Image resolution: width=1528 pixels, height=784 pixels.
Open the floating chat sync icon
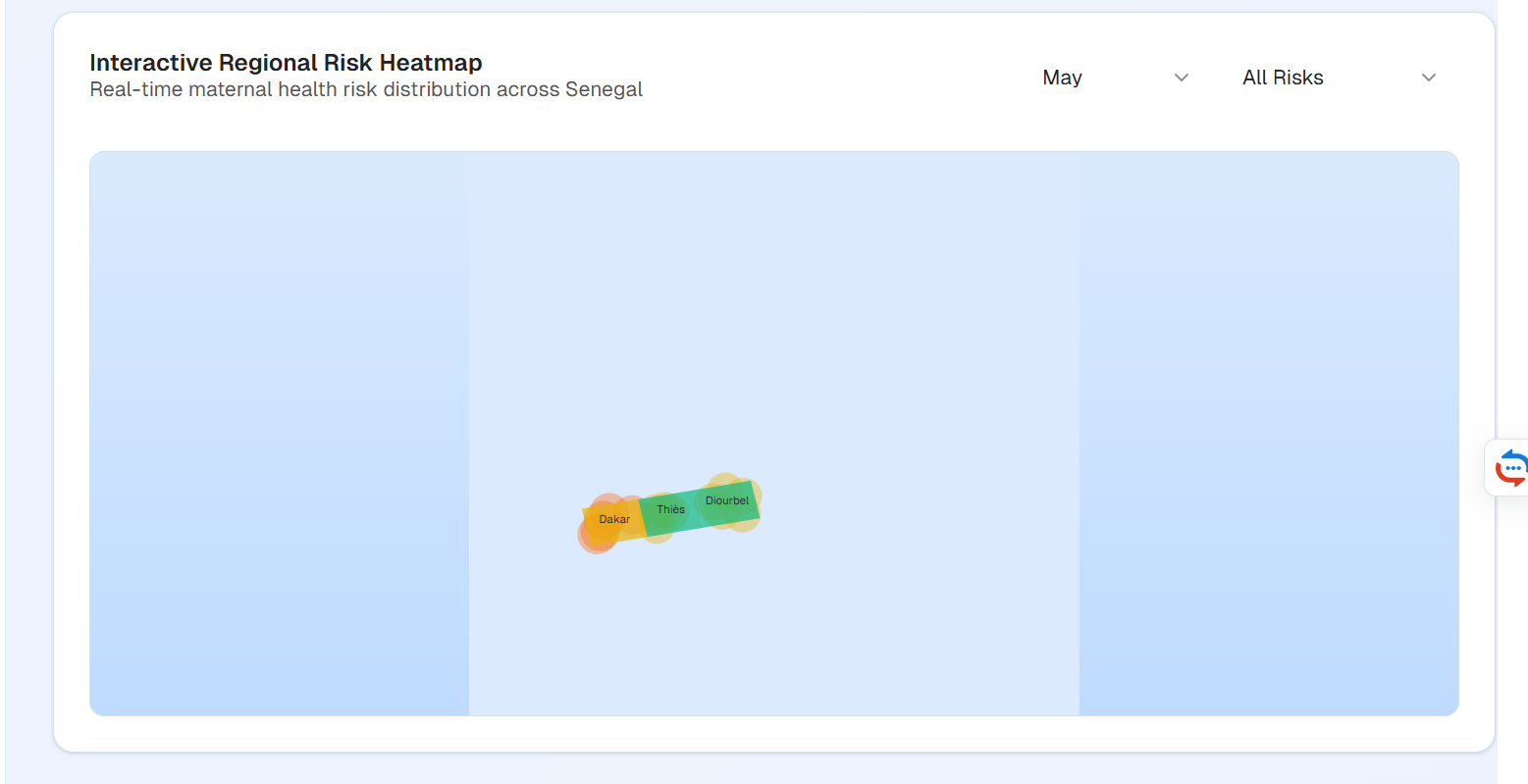point(1510,468)
